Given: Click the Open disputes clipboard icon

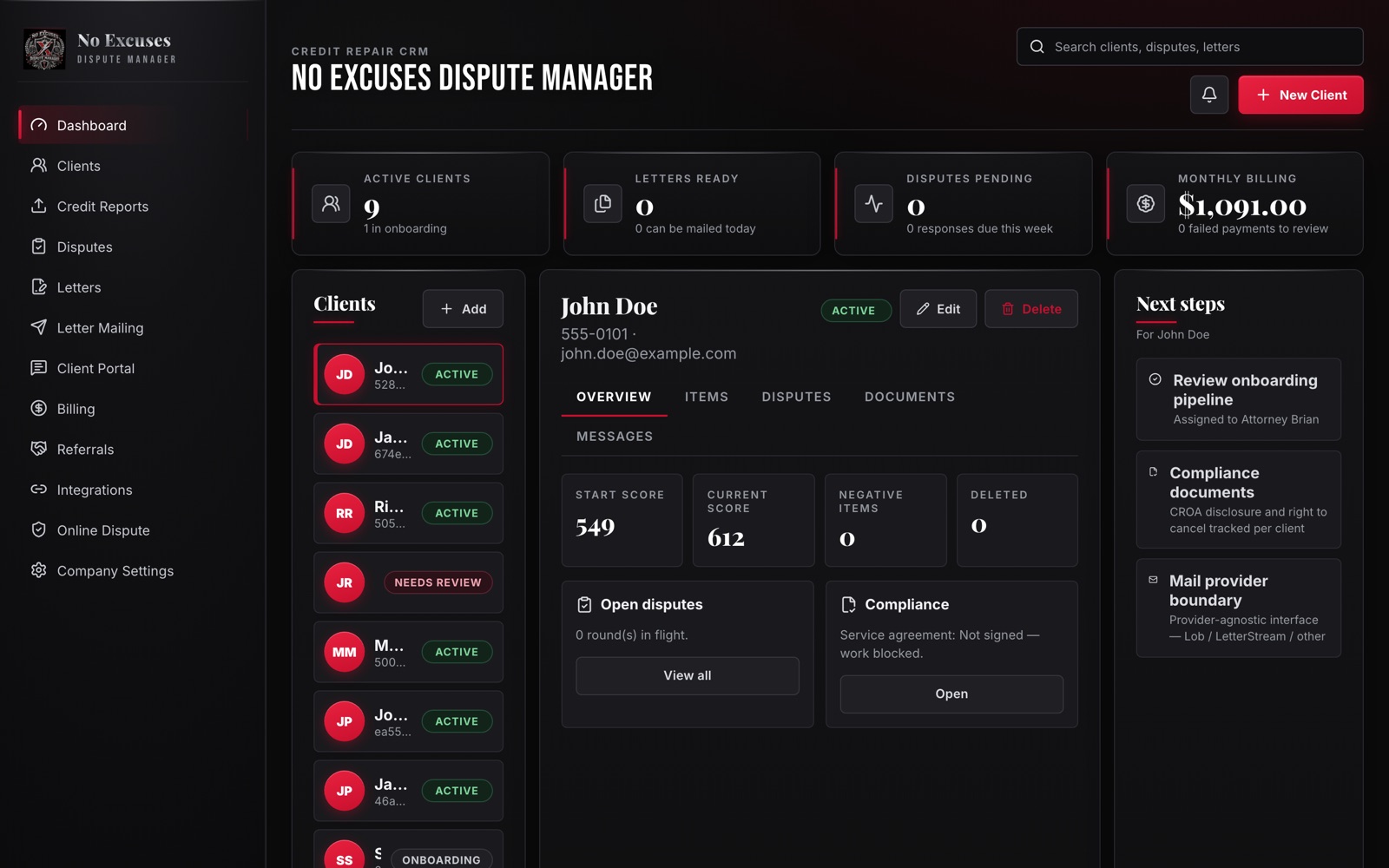Looking at the screenshot, I should (584, 605).
